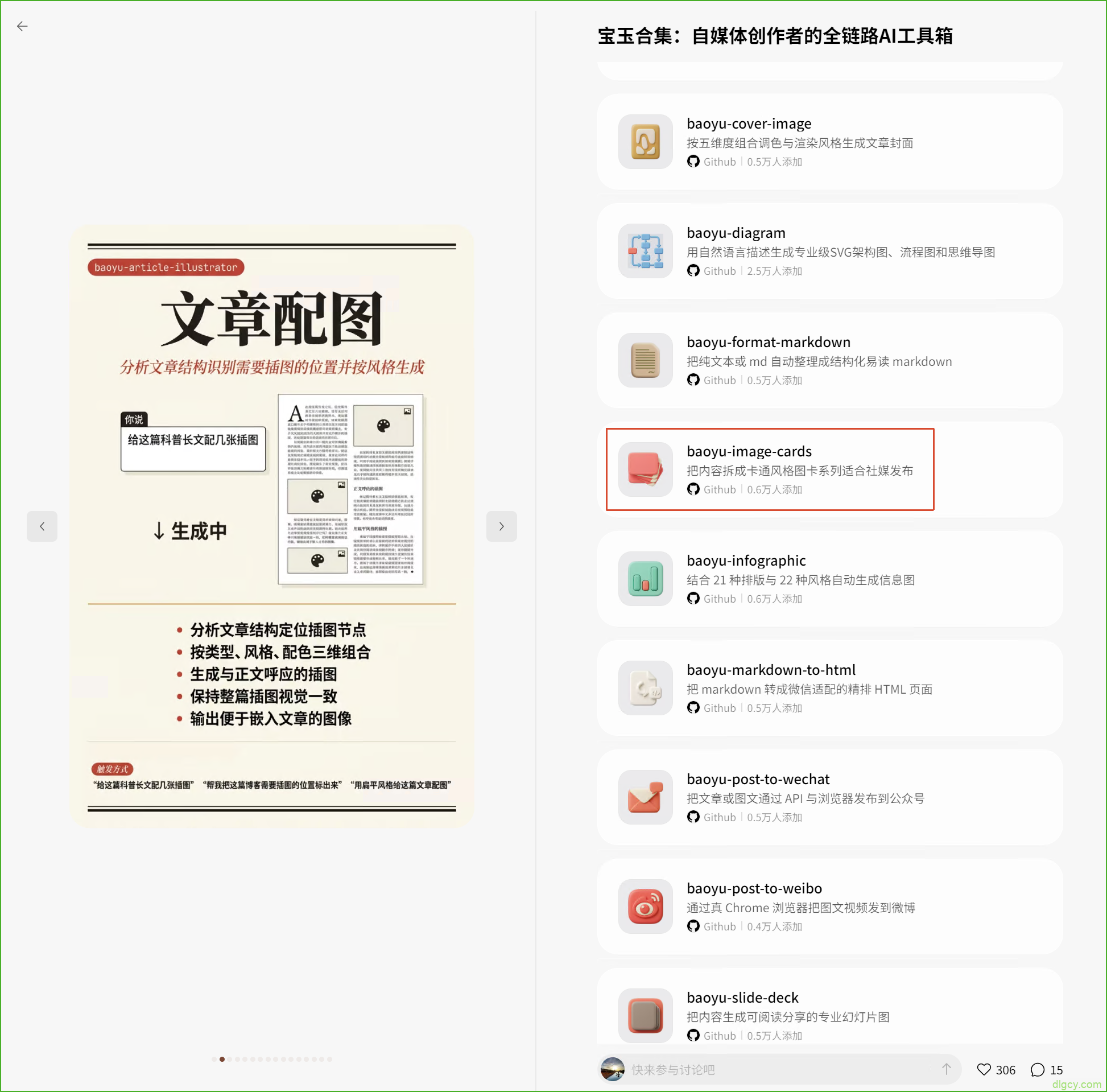Open the baoyu-slide-deck icon
Image resolution: width=1107 pixels, height=1092 pixels.
click(x=645, y=1015)
